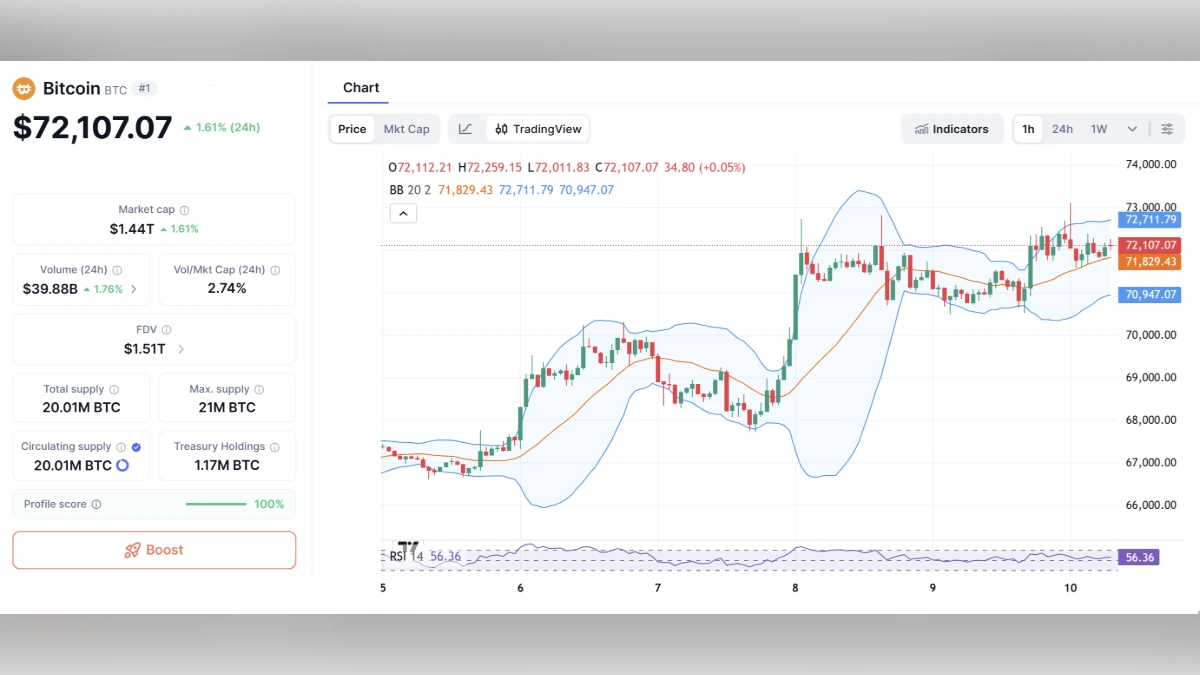The height and width of the screenshot is (675, 1200).
Task: Open the extra timeframes chevron dropdown
Action: (1132, 128)
